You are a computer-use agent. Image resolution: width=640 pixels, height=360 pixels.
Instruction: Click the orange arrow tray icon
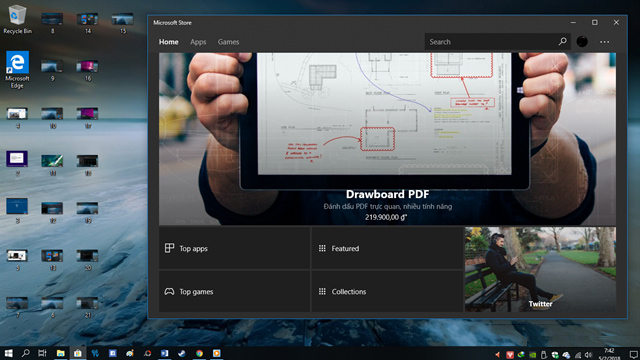coord(498,355)
